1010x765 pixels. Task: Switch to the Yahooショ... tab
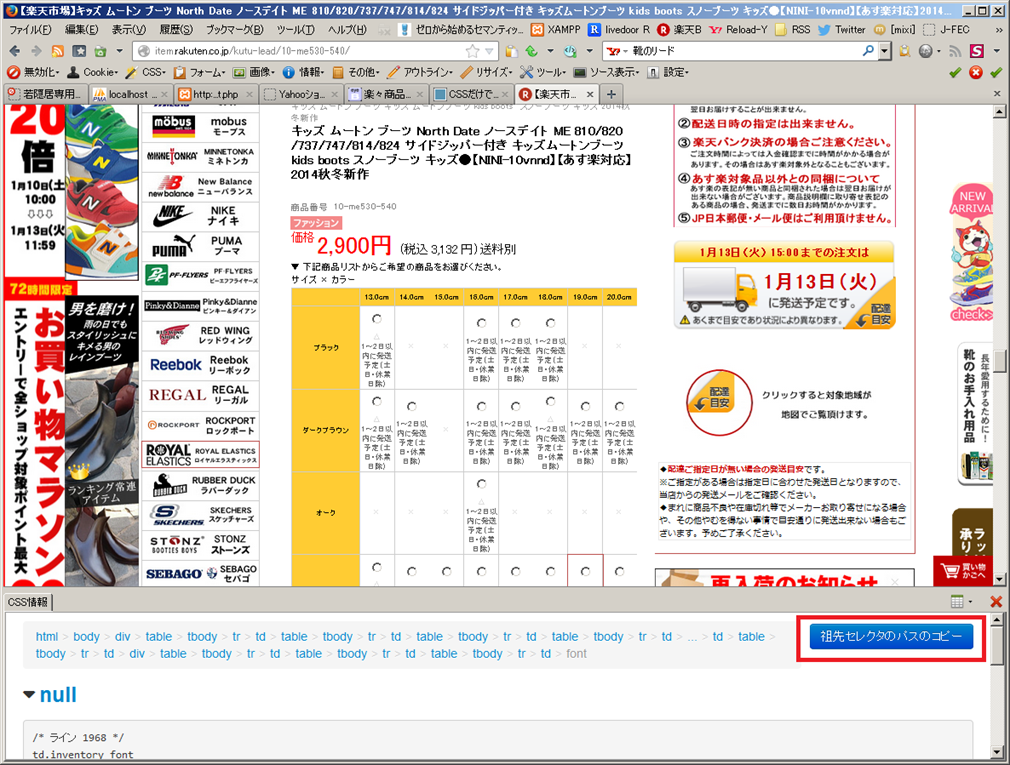coord(301,94)
